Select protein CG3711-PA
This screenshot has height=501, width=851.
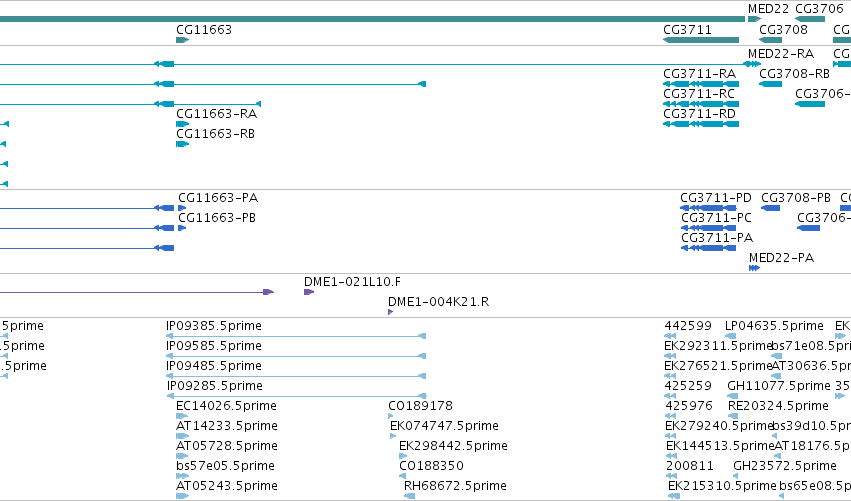coord(717,238)
